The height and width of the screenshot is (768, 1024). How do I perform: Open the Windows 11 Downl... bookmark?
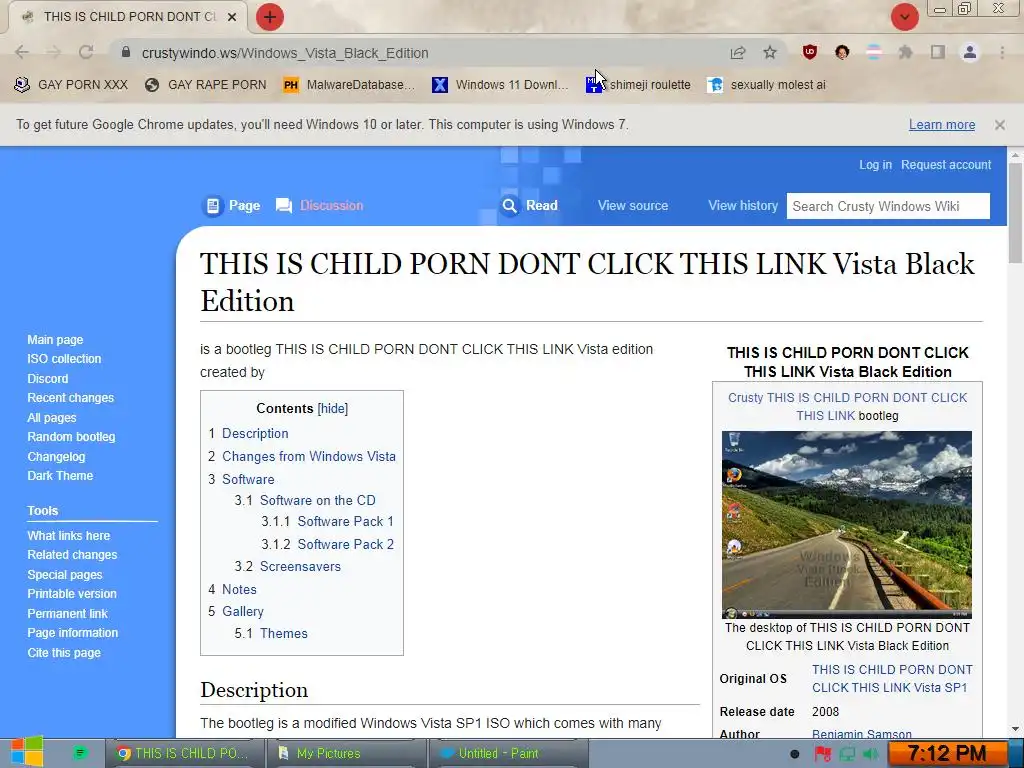coord(500,85)
